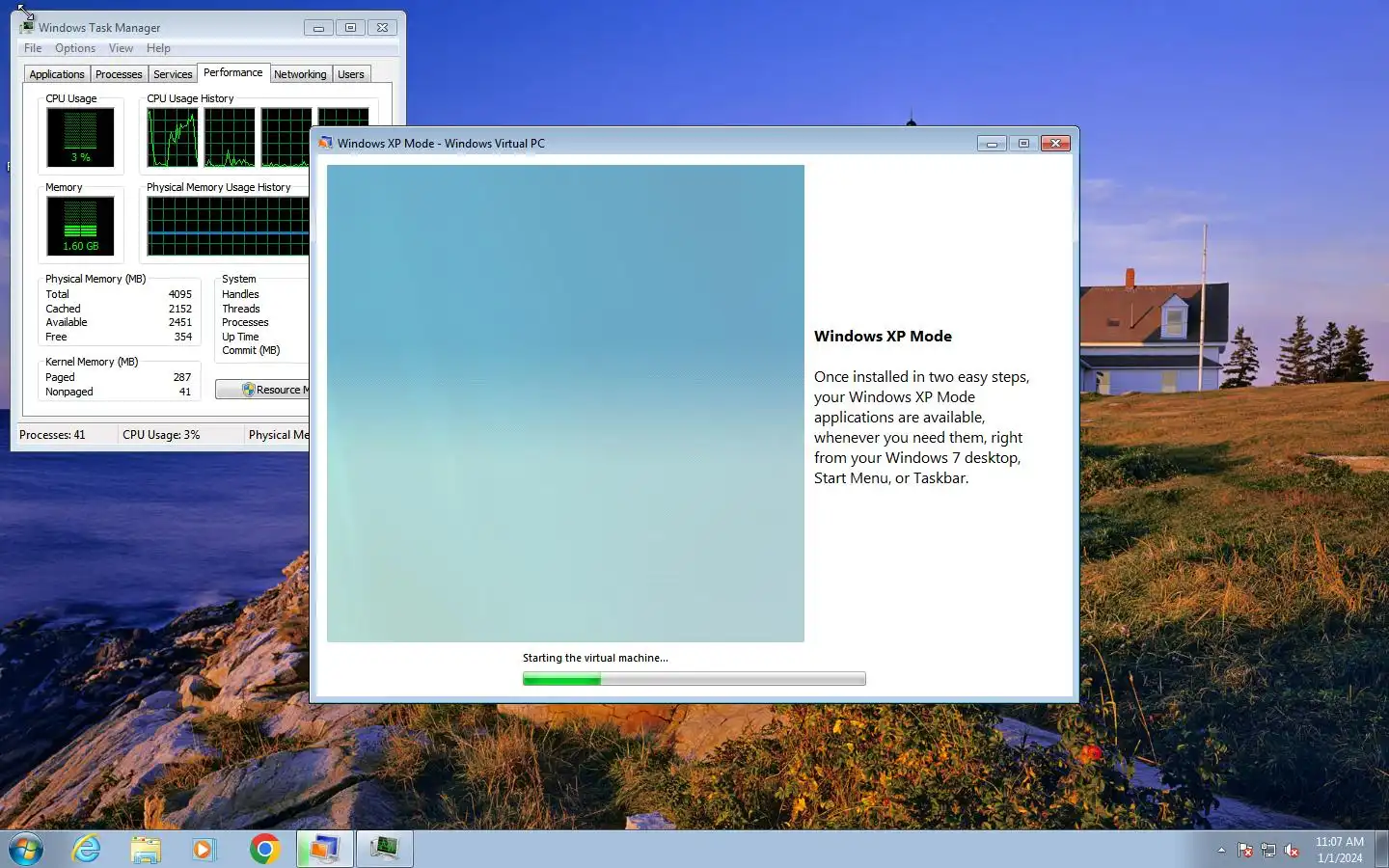Switch to the Services tab
The width and height of the screenshot is (1389, 868).
(x=173, y=74)
